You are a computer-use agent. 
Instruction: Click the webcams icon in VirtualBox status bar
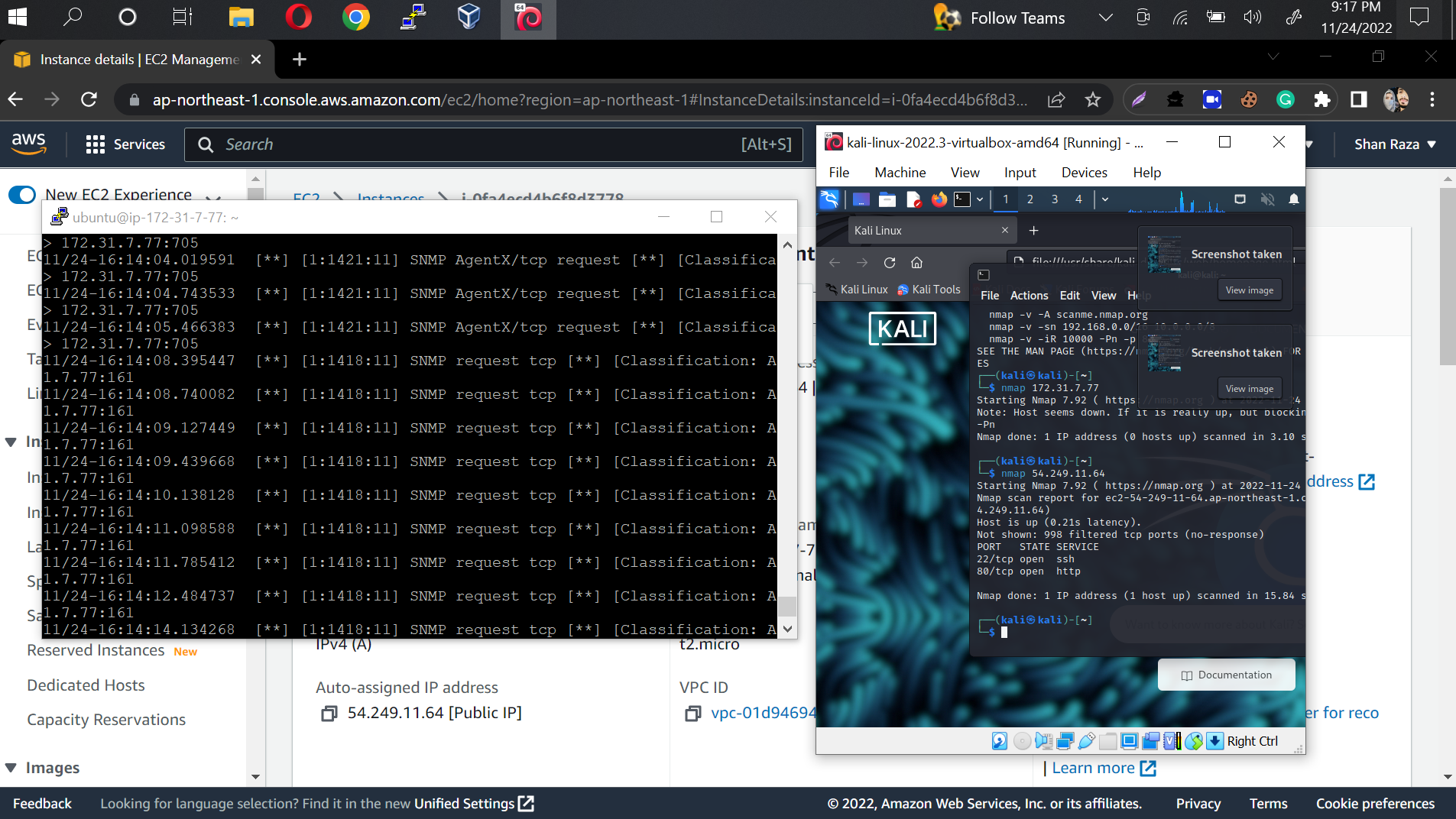tap(1150, 740)
